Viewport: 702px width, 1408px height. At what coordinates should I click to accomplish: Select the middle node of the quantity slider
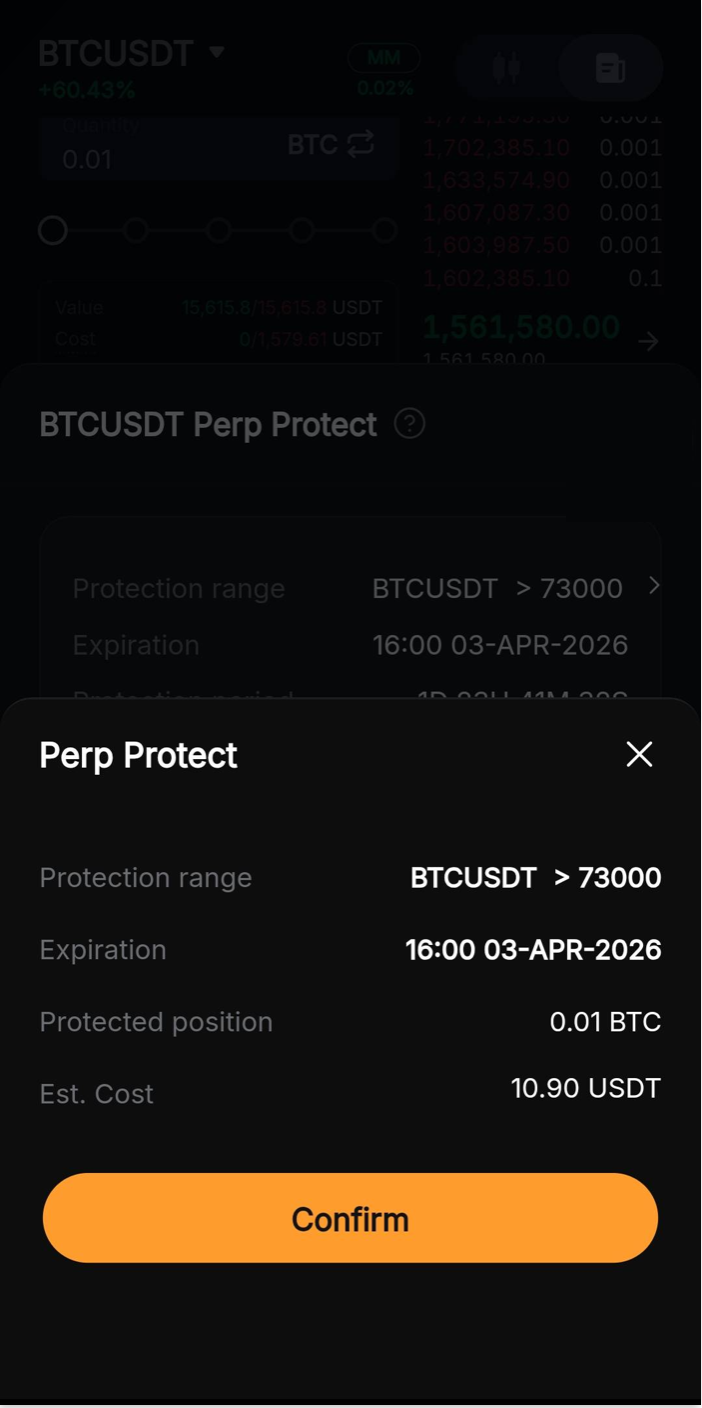coord(219,231)
